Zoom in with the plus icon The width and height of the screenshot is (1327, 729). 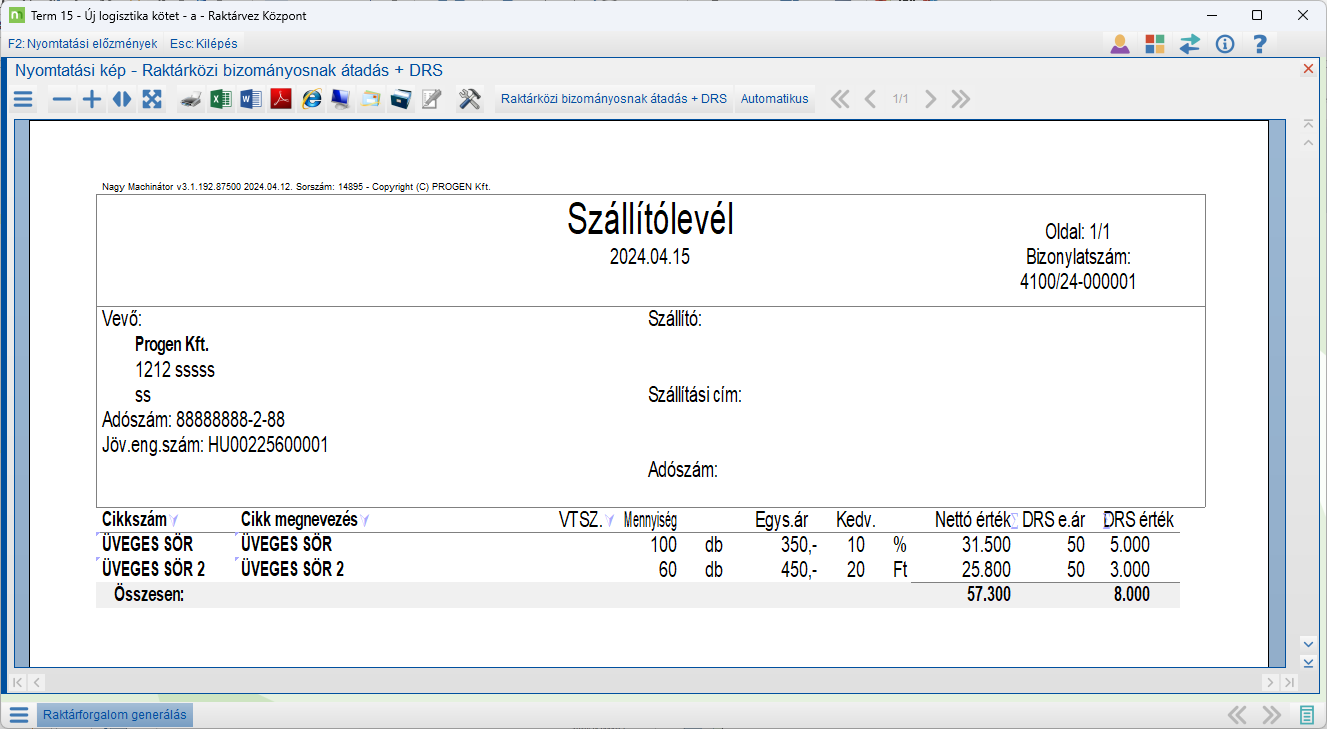[92, 99]
